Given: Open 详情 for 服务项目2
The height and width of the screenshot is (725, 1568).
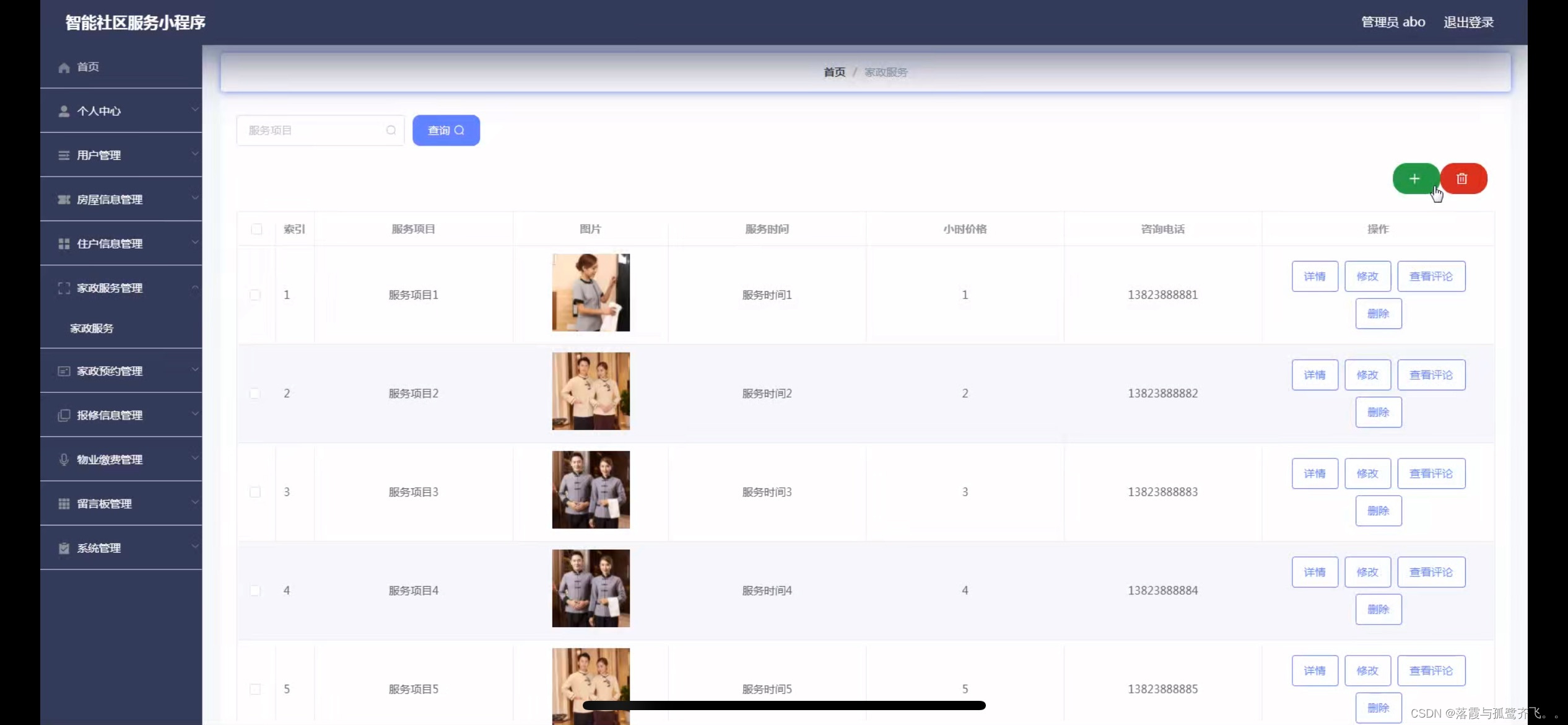Looking at the screenshot, I should point(1315,375).
